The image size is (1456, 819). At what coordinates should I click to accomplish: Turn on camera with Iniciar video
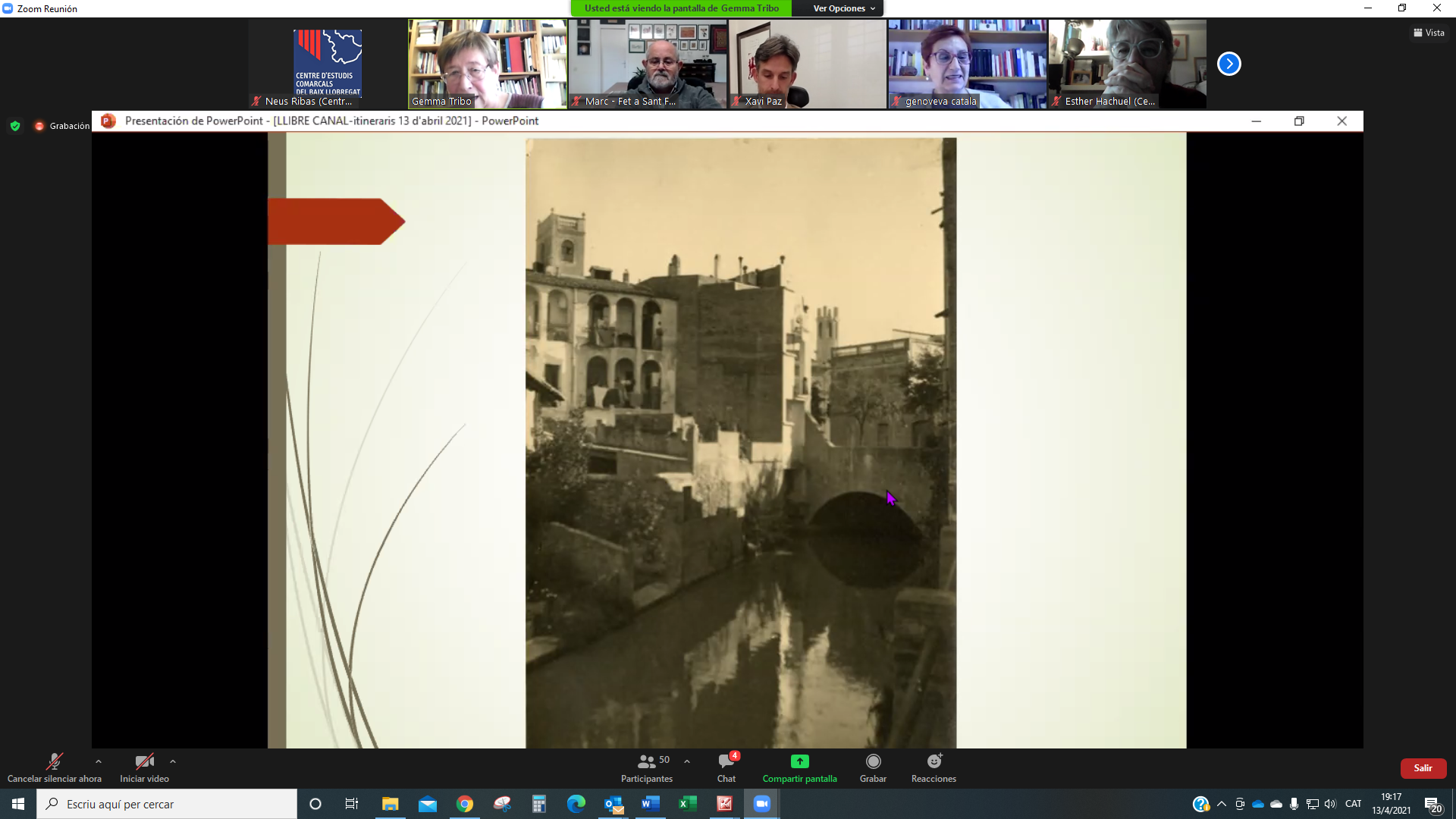(x=144, y=767)
